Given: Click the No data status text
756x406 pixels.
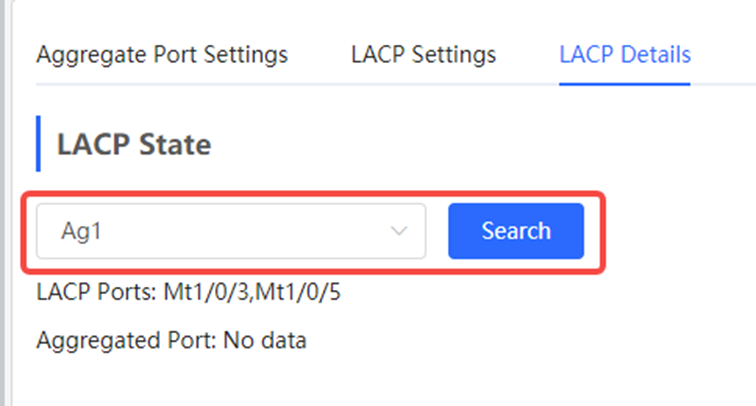Looking at the screenshot, I should tap(265, 340).
